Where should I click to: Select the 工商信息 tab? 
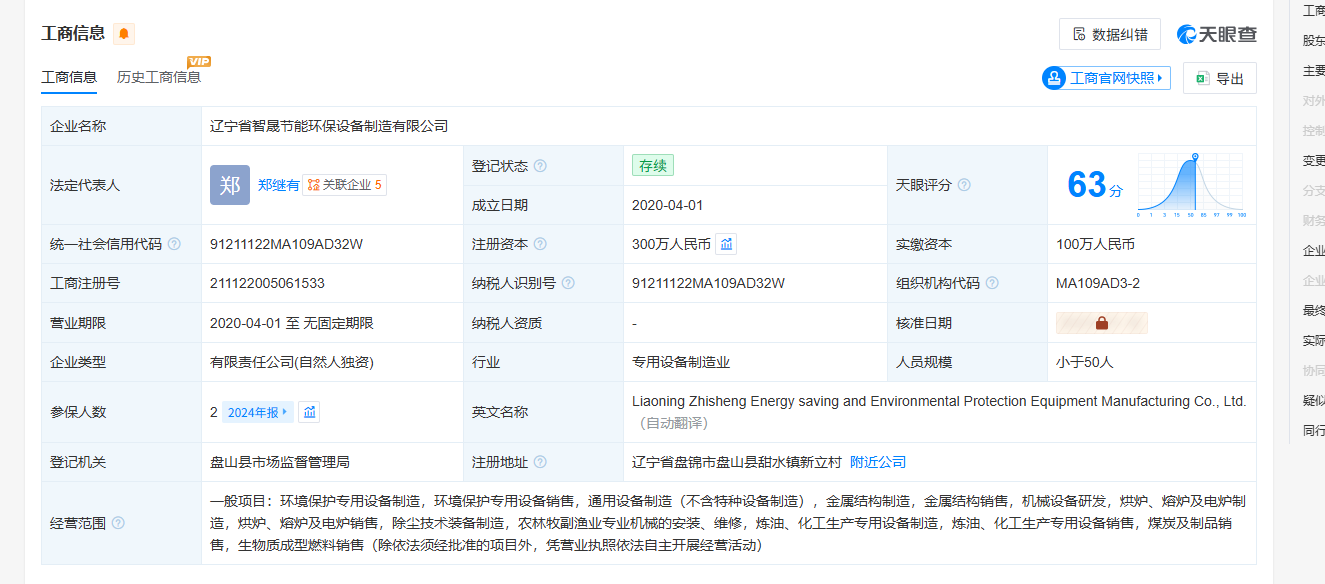tap(69, 77)
